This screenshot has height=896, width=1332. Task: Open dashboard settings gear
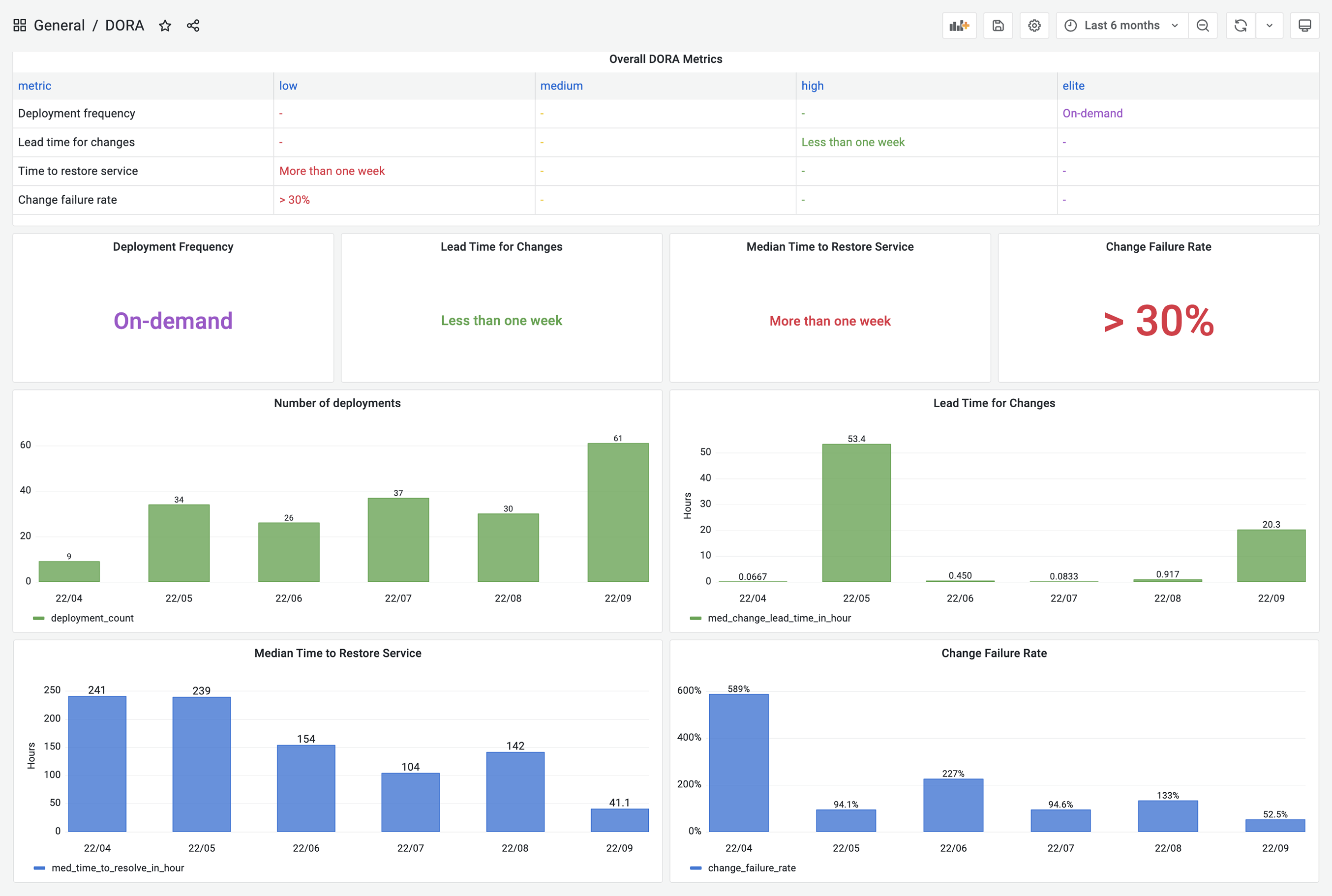coord(1034,25)
